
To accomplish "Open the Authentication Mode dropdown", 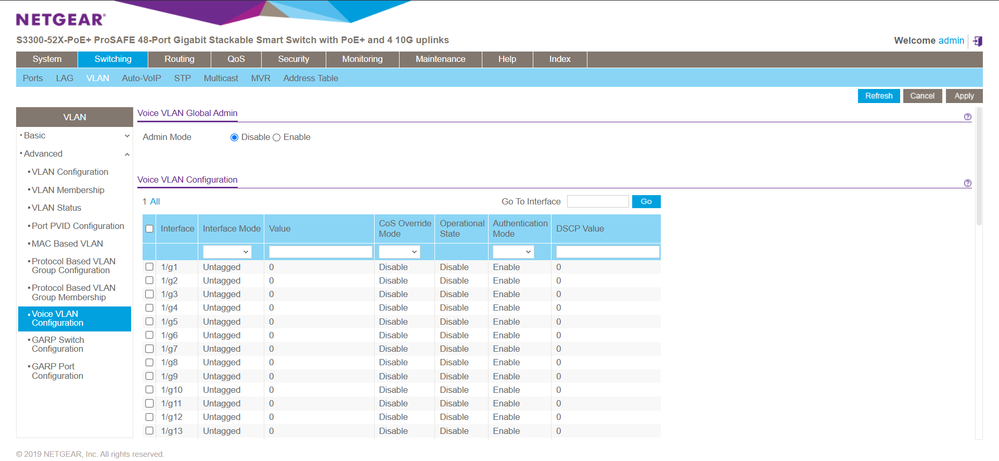I will point(513,252).
